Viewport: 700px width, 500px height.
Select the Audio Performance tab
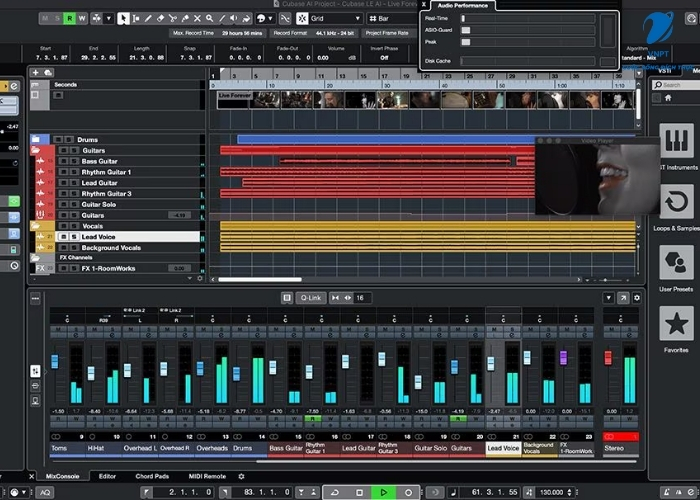point(462,5)
